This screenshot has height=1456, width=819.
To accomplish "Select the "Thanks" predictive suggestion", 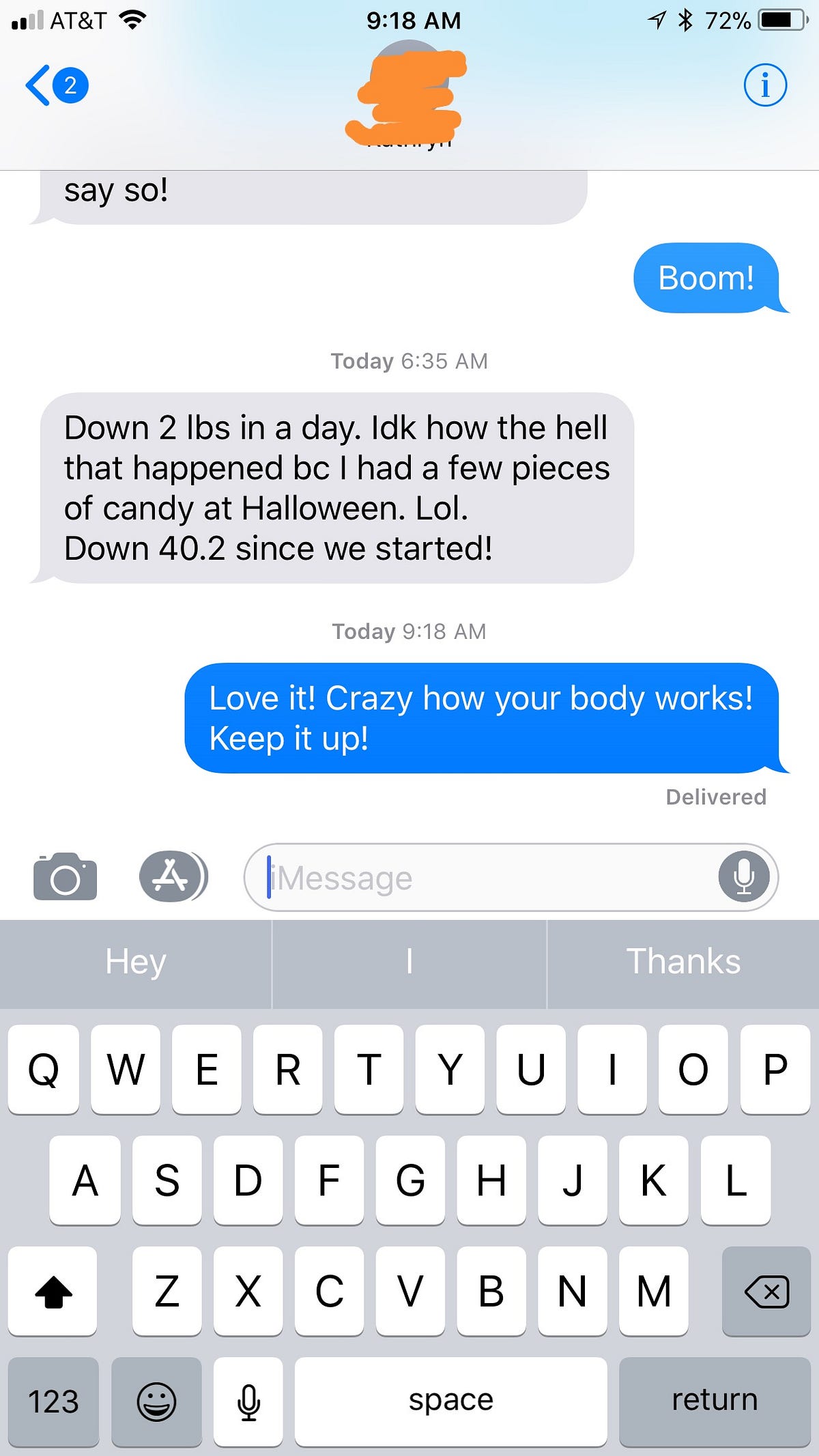I will (x=683, y=963).
